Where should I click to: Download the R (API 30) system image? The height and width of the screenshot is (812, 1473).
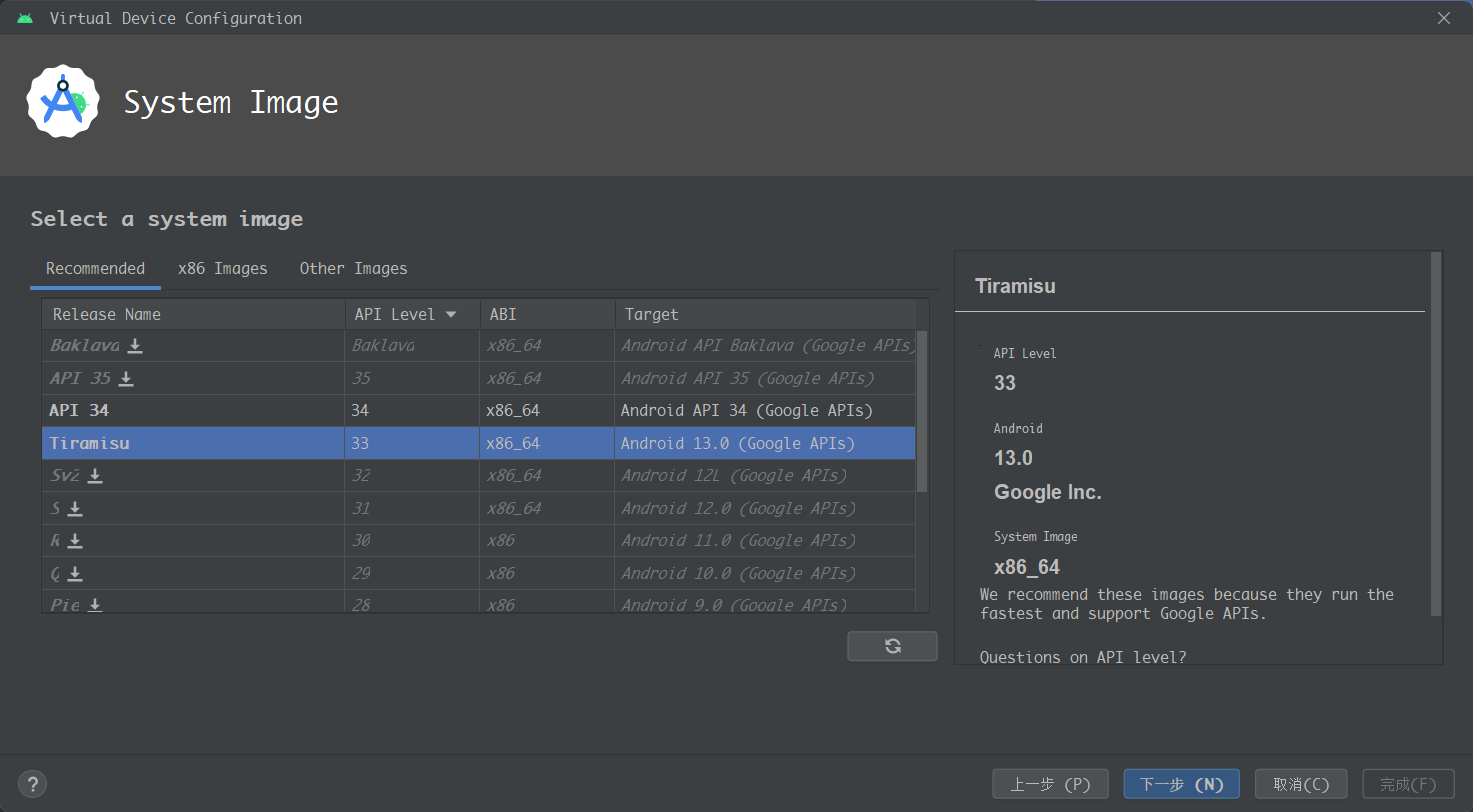[75, 541]
